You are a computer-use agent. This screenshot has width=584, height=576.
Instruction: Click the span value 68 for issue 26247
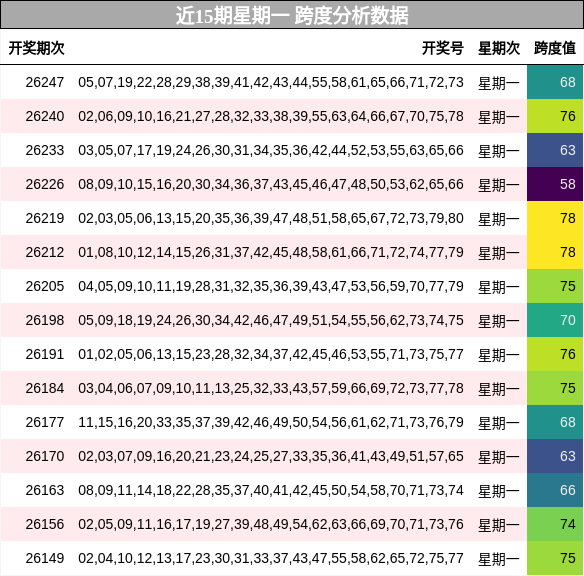point(555,82)
